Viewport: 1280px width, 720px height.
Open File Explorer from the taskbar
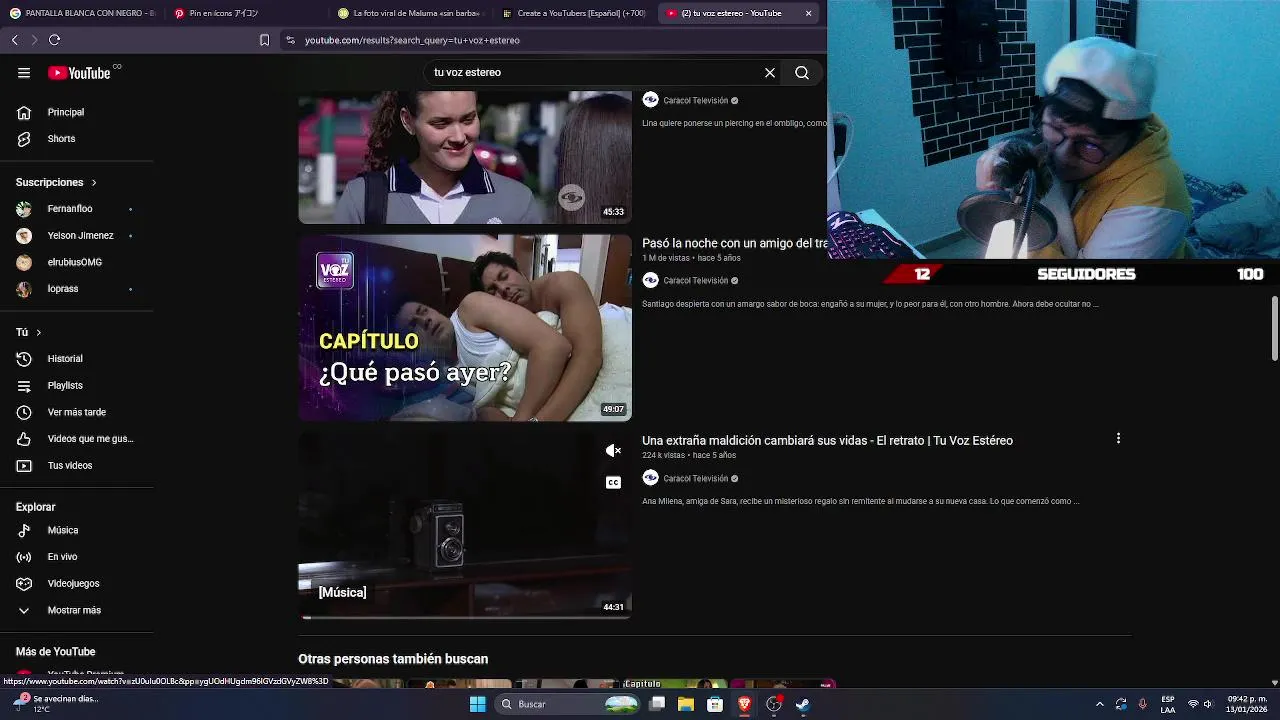686,704
